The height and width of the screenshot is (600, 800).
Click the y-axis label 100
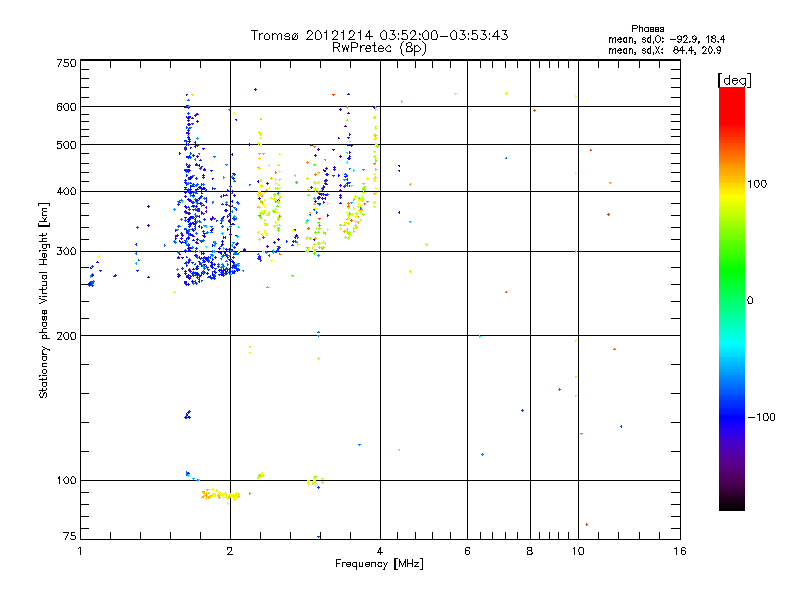pos(67,481)
